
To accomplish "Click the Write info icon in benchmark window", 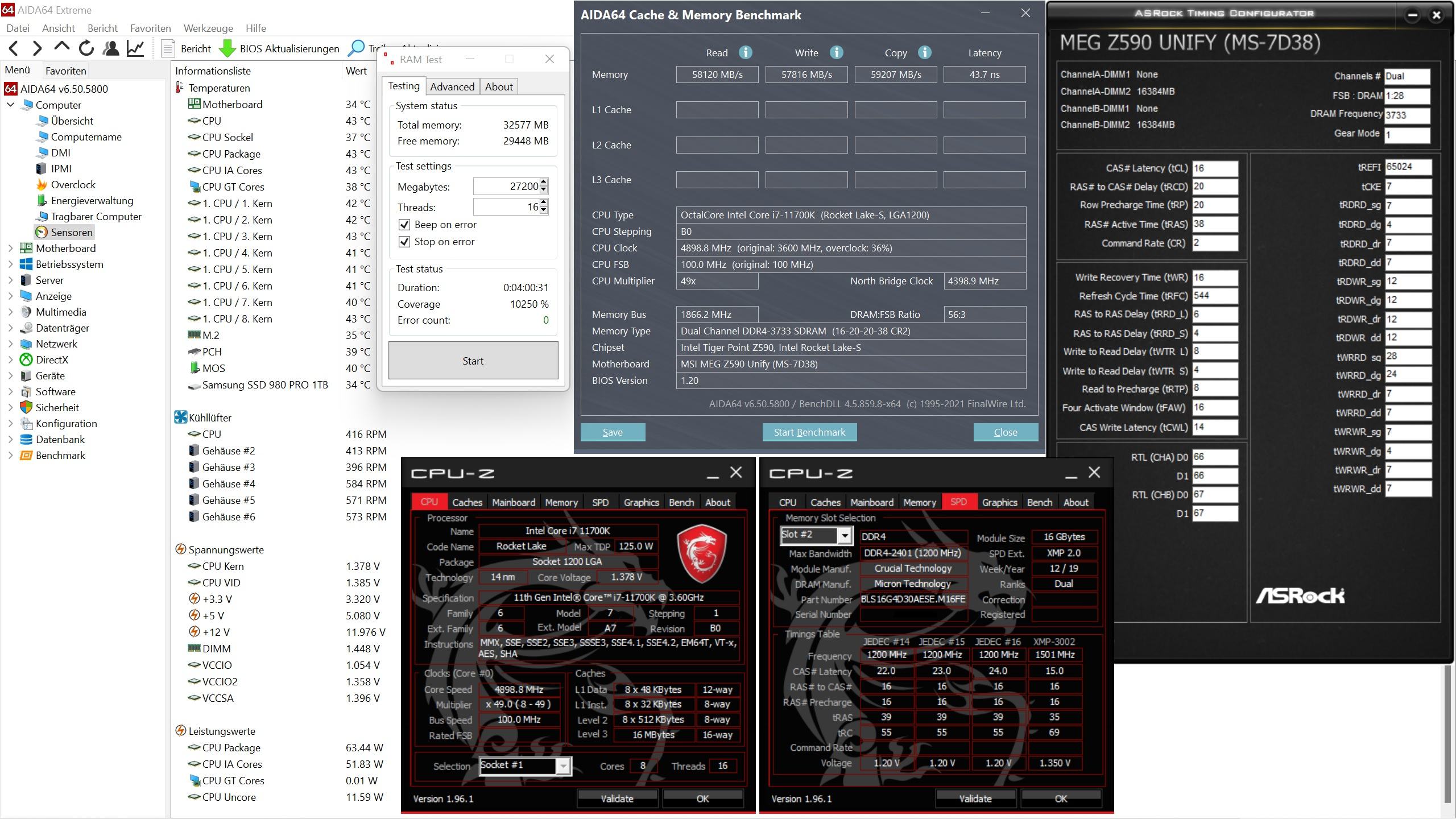I will pos(836,52).
